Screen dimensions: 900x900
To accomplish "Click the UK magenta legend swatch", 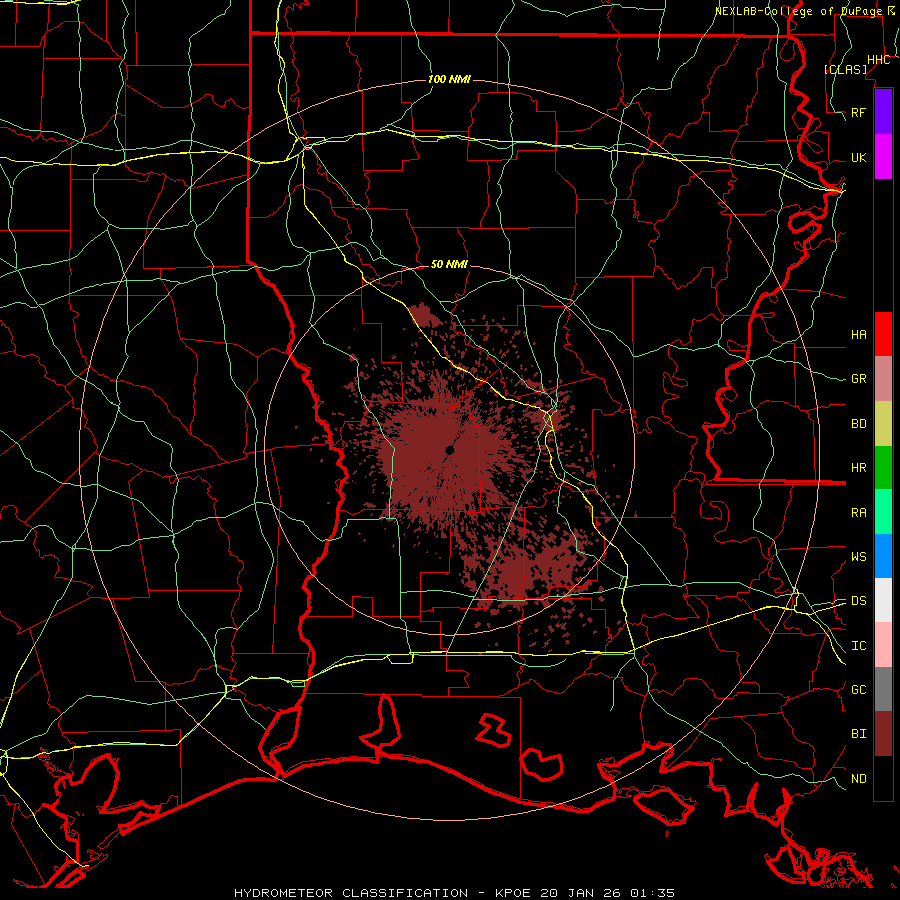I will coord(883,157).
